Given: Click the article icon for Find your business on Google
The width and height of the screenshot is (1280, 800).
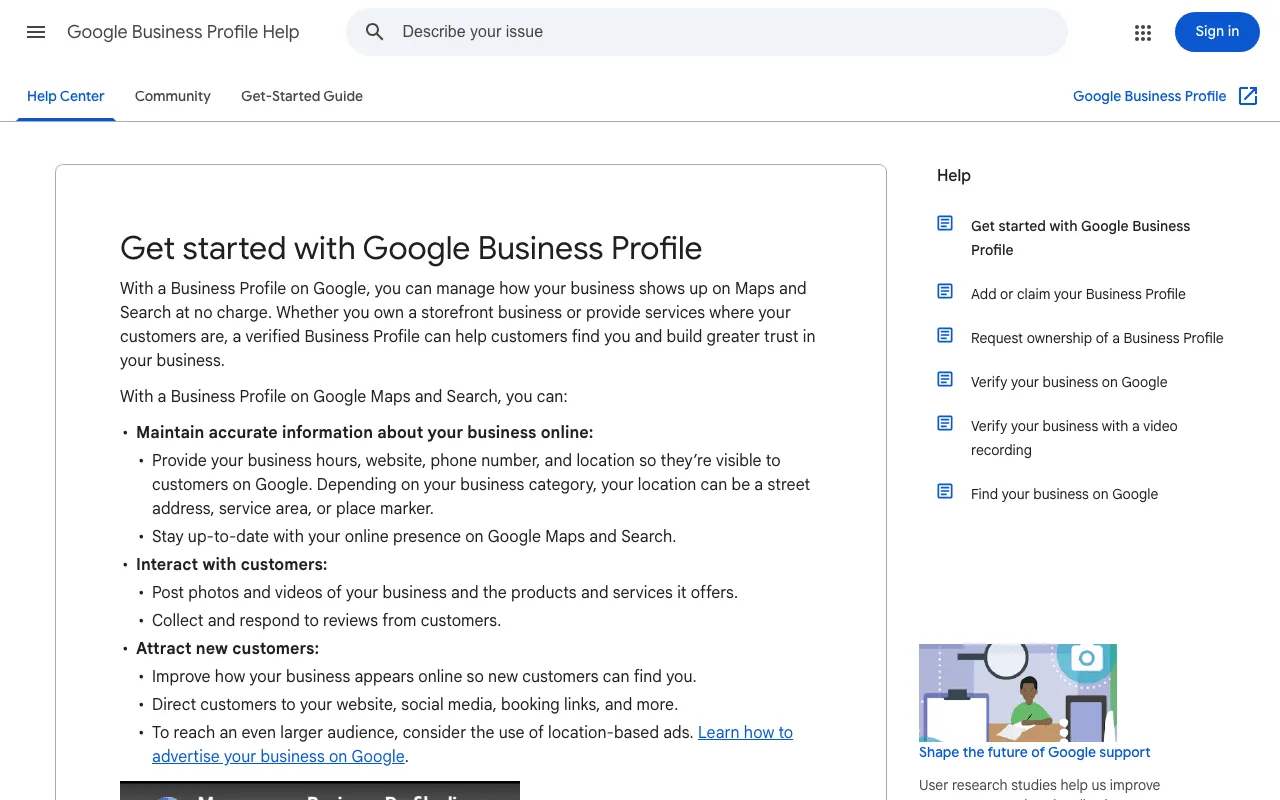Looking at the screenshot, I should (945, 491).
